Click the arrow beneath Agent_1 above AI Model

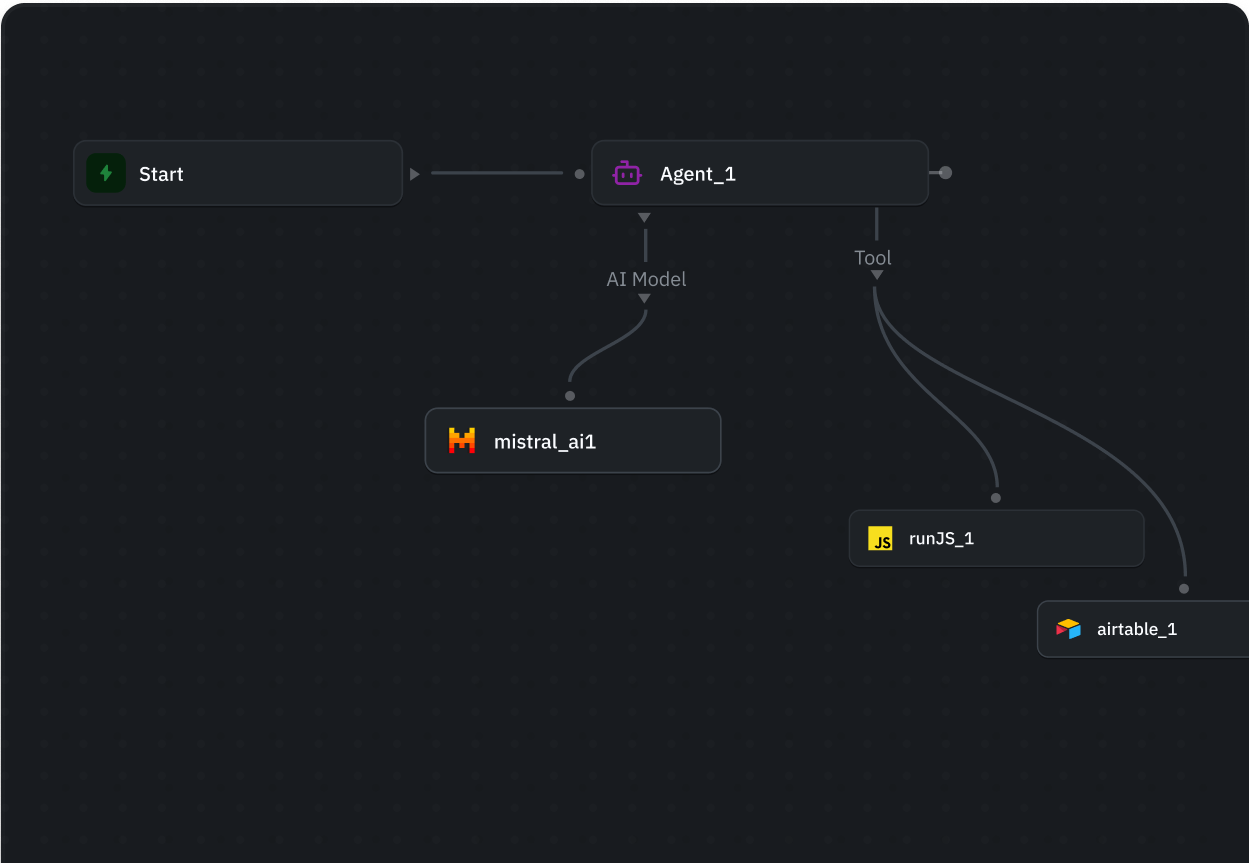644,218
